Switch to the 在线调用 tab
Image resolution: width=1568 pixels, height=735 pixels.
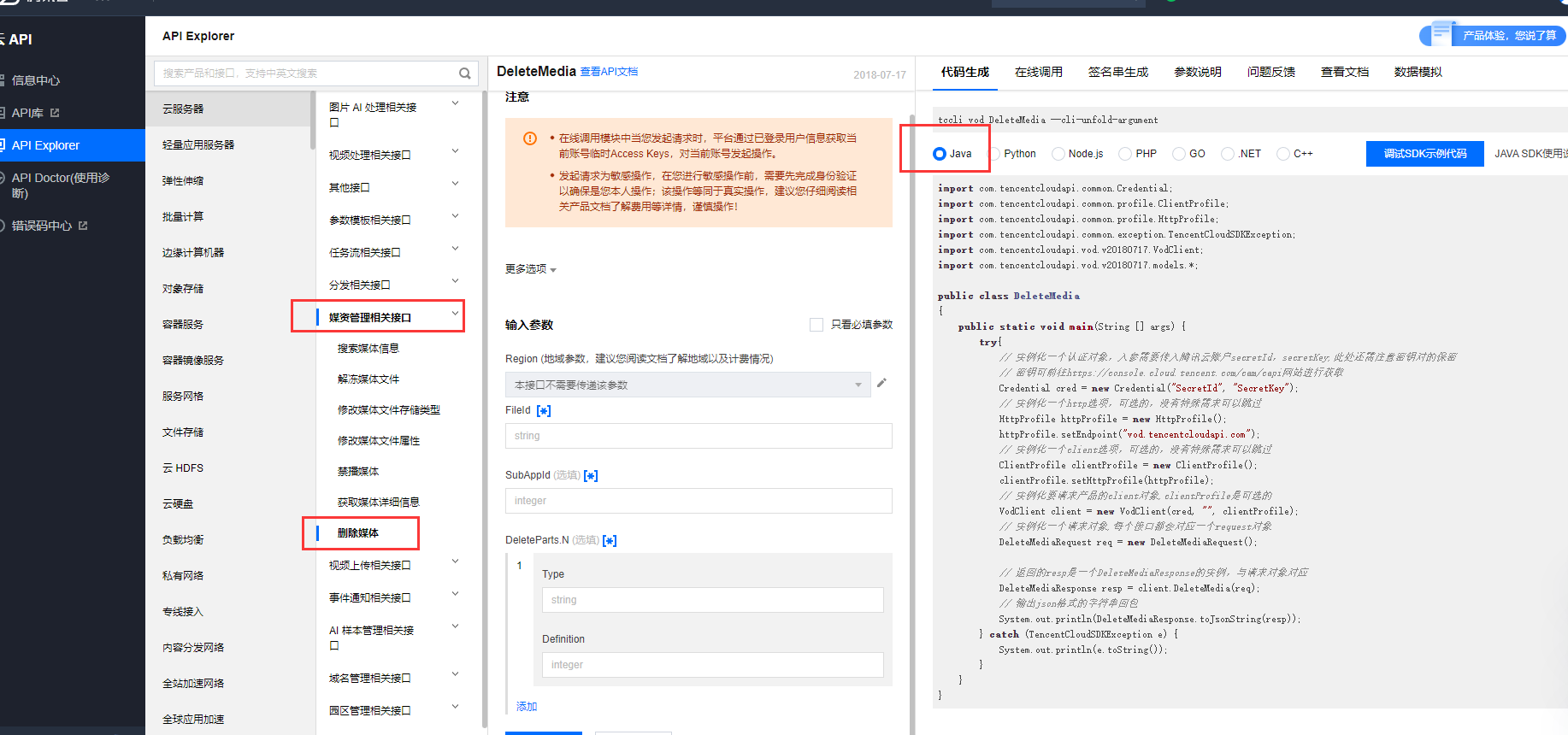[x=1038, y=72]
